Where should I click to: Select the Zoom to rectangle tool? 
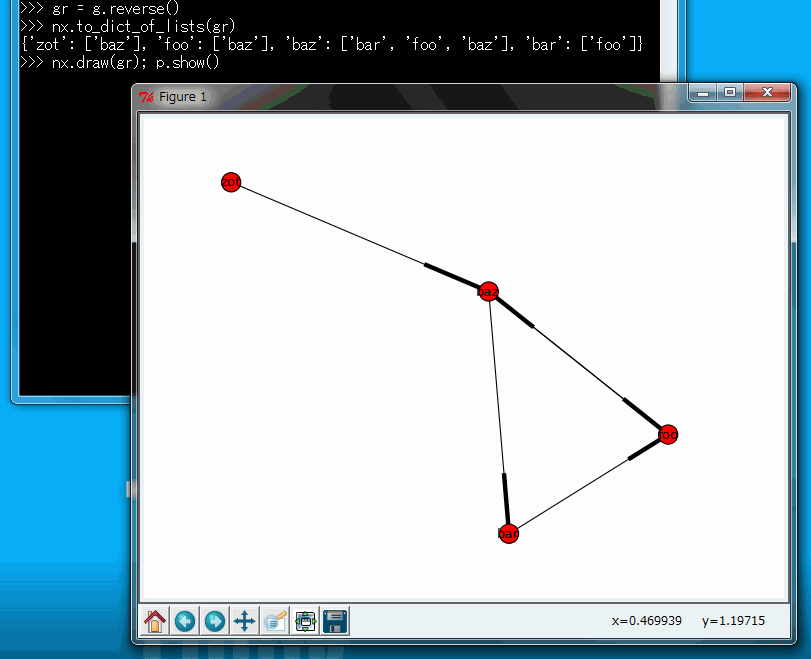click(x=275, y=621)
